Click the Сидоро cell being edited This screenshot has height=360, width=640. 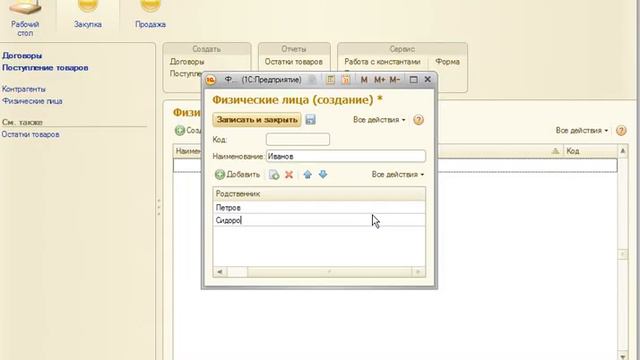click(319, 220)
